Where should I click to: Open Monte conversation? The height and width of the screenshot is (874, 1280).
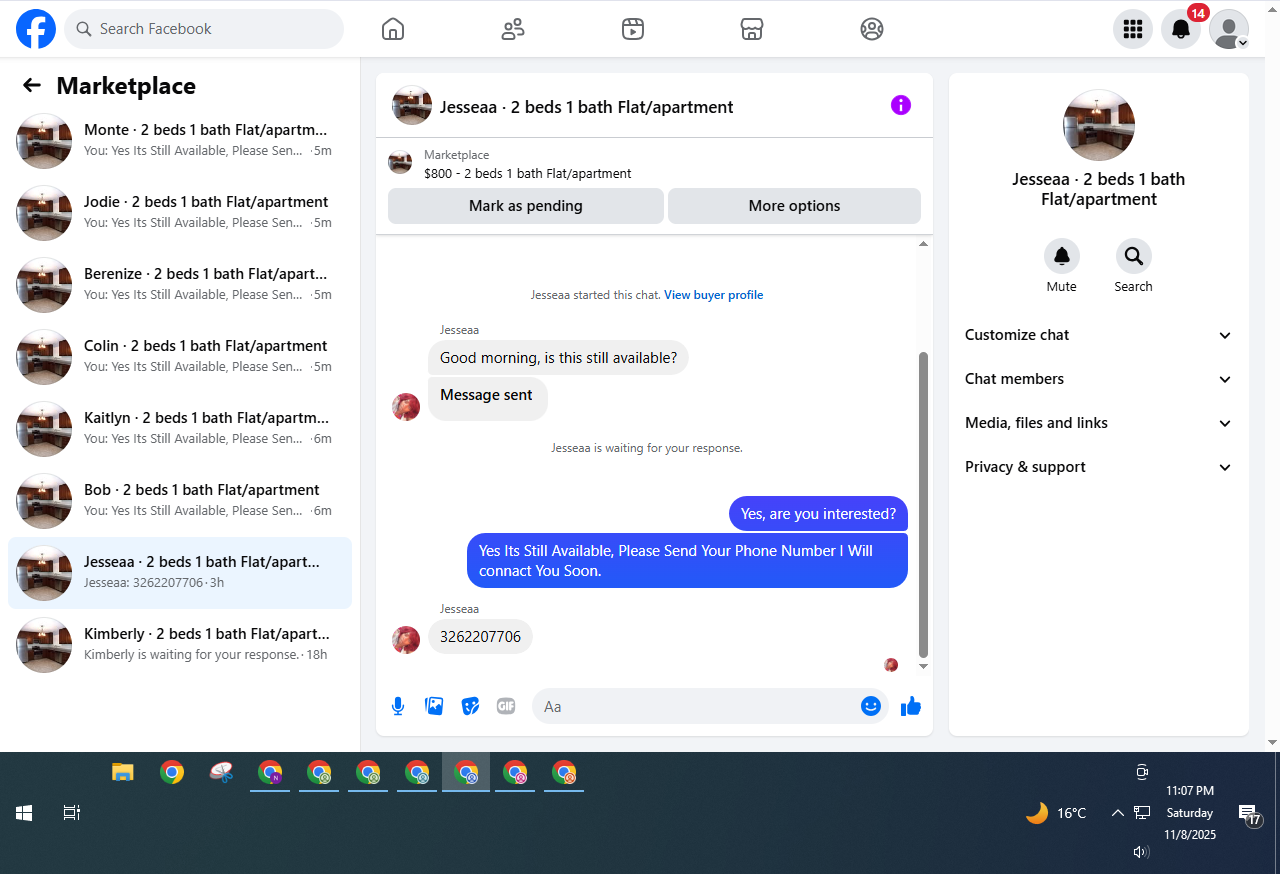click(180, 141)
